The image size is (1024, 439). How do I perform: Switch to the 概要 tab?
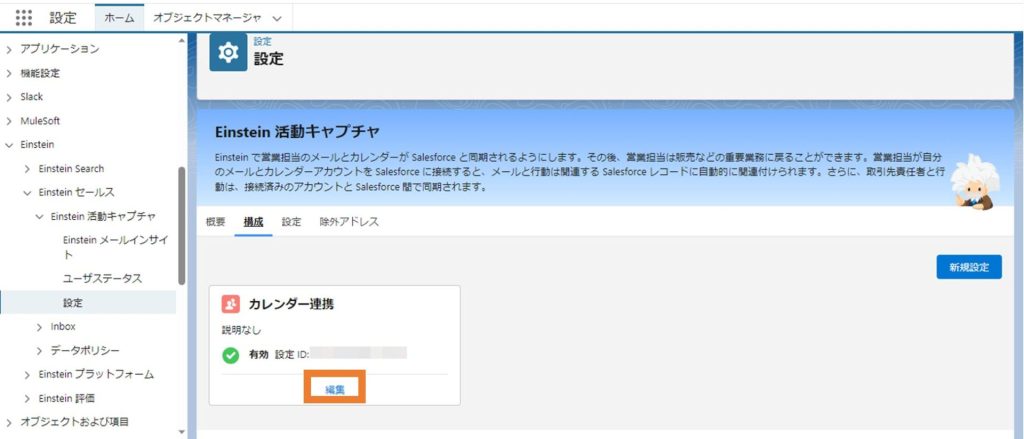pos(215,222)
